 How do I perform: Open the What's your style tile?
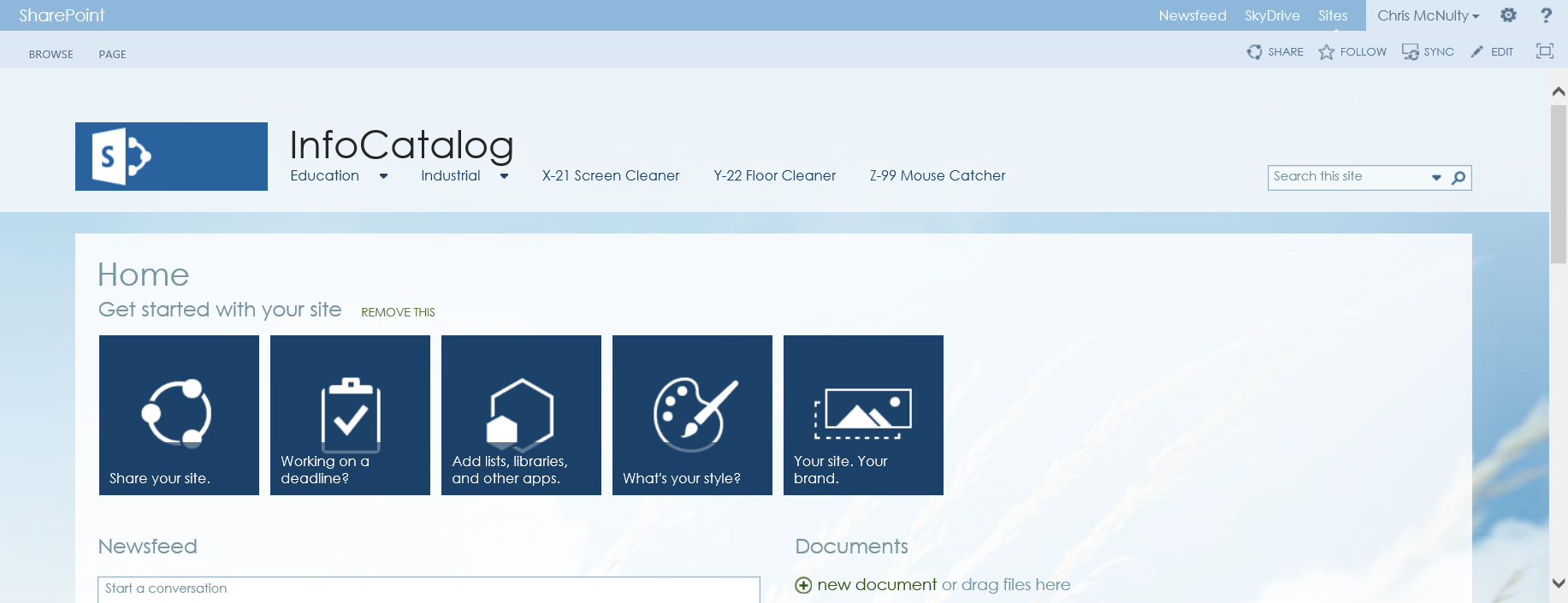click(x=692, y=415)
